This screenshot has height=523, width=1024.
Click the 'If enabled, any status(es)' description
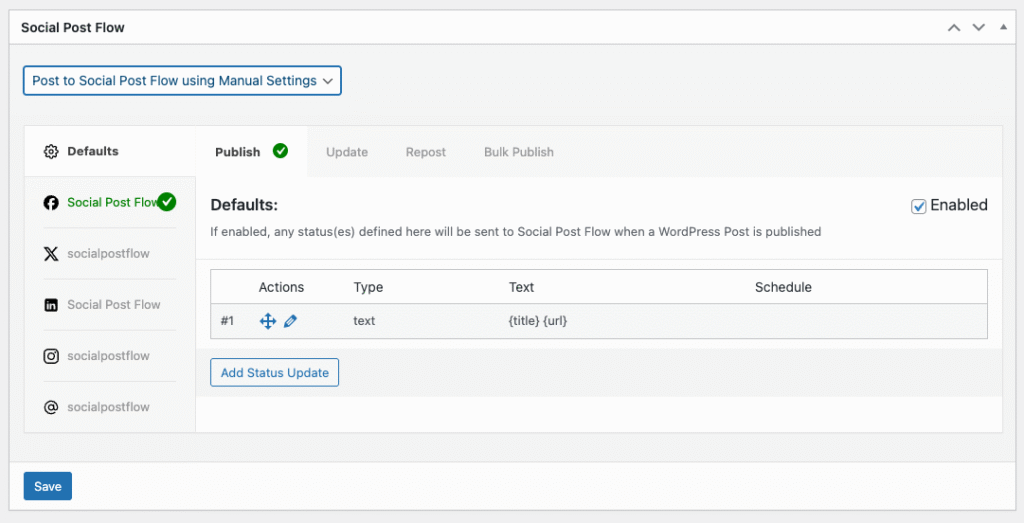pyautogui.click(x=515, y=232)
